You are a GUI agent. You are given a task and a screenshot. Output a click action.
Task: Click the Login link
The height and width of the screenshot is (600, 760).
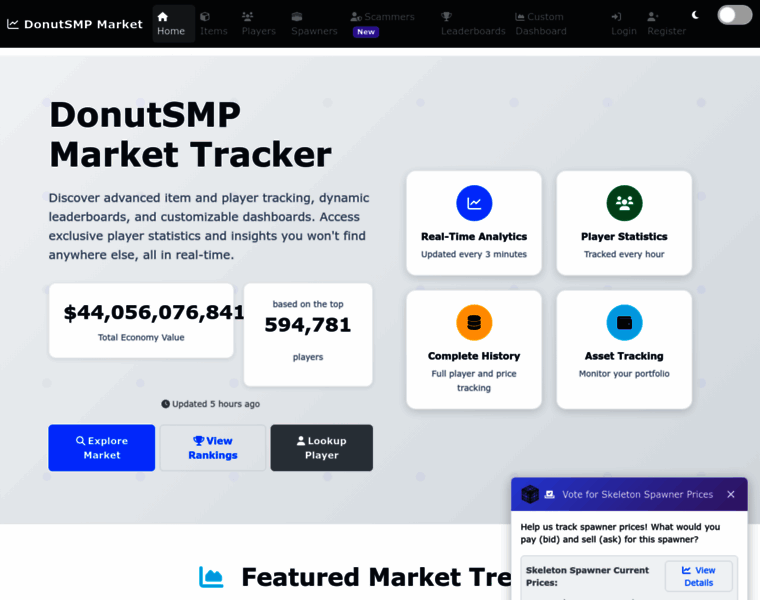coord(624,24)
